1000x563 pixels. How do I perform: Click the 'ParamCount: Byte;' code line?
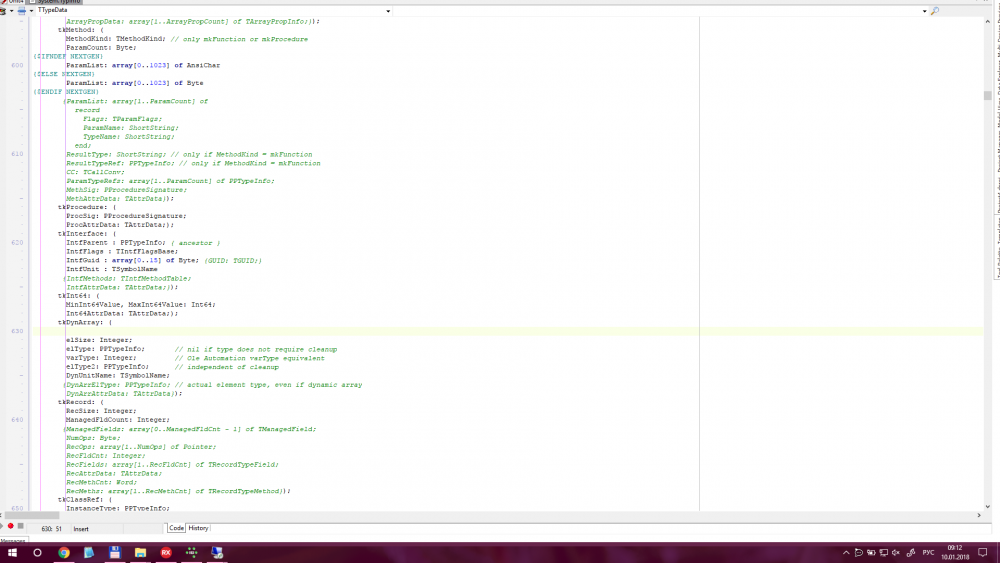tap(101, 48)
